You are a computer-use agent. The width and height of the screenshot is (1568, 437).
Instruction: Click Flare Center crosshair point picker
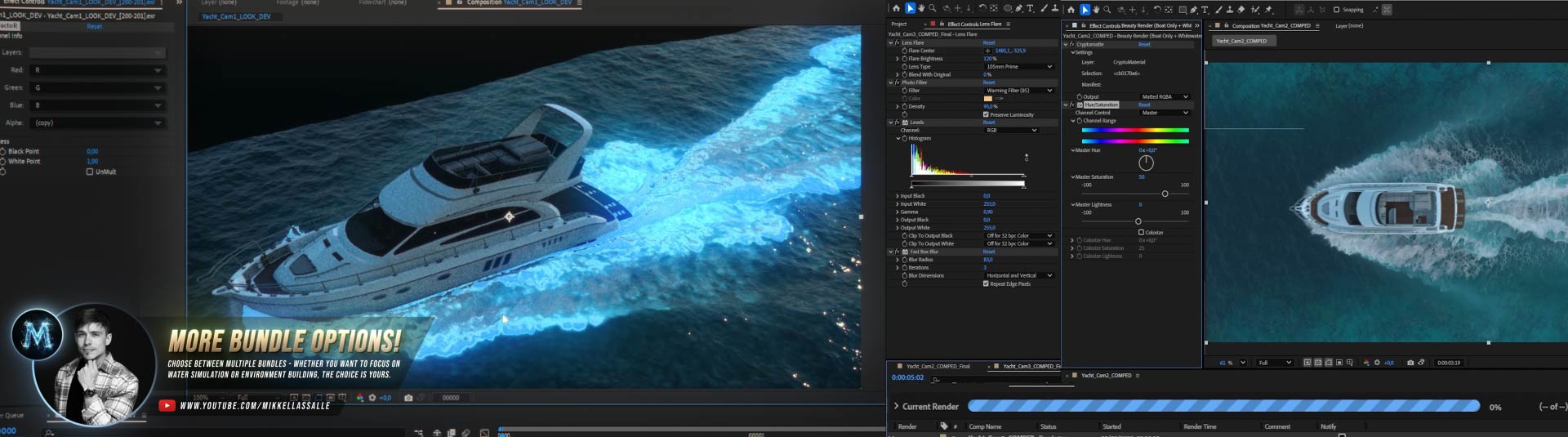click(987, 51)
